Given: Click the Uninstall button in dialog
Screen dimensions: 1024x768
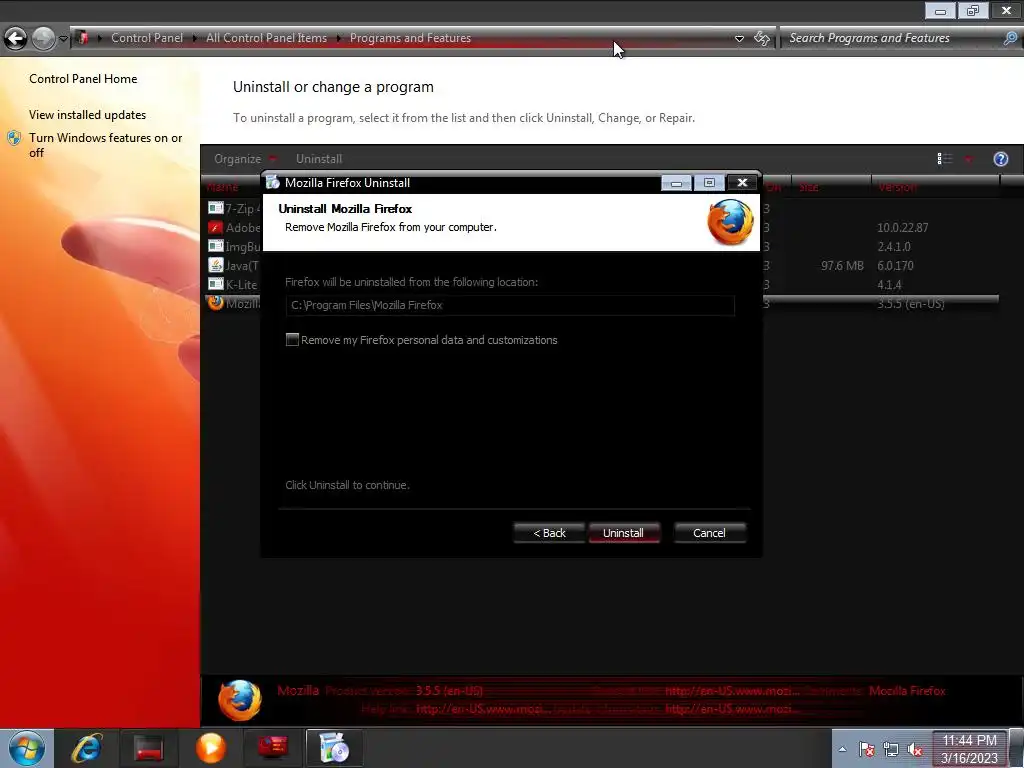Looking at the screenshot, I should coord(624,533).
